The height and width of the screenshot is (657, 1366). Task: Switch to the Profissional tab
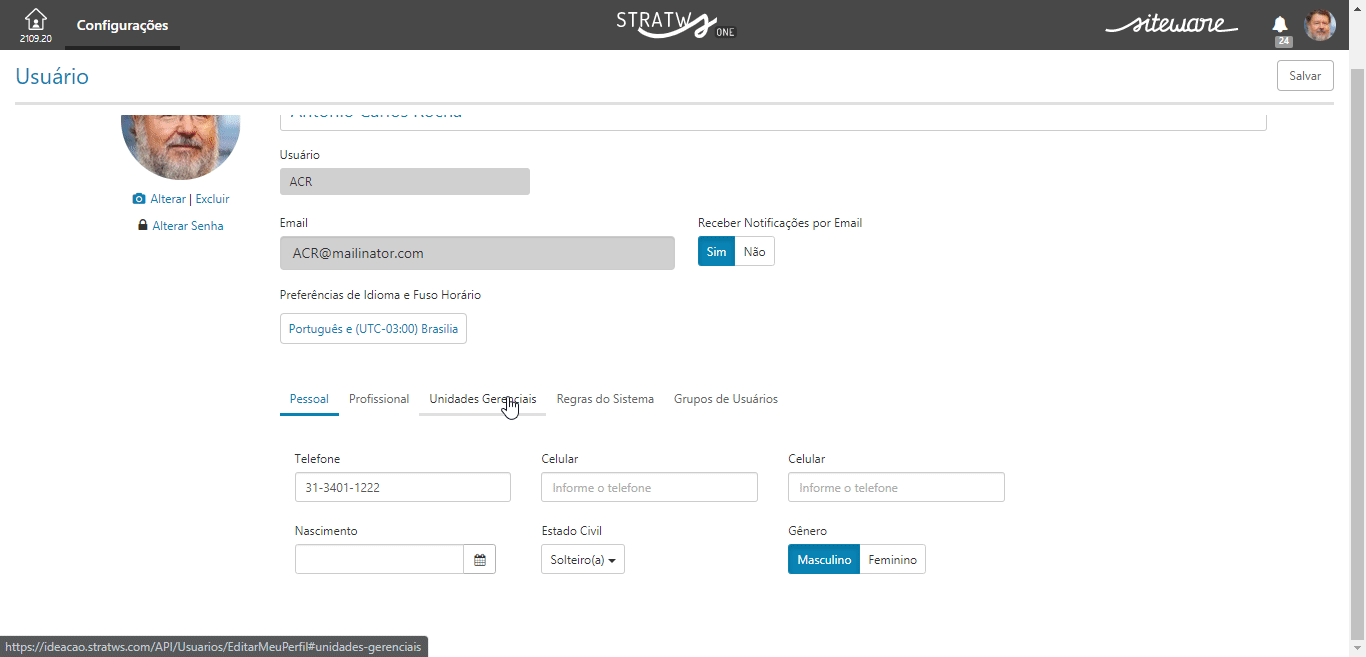[x=379, y=399]
